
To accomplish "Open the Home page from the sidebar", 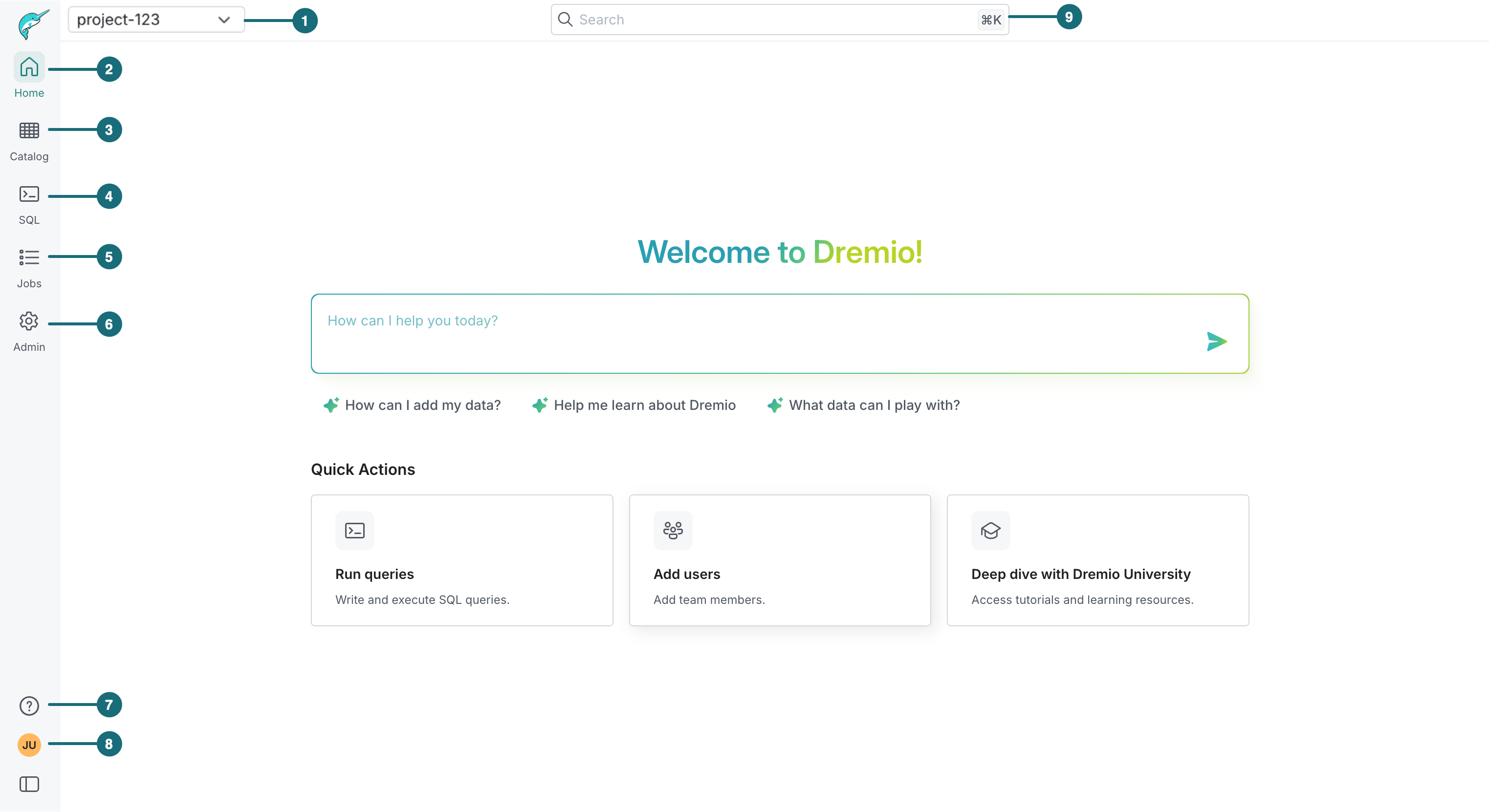I will (28, 67).
